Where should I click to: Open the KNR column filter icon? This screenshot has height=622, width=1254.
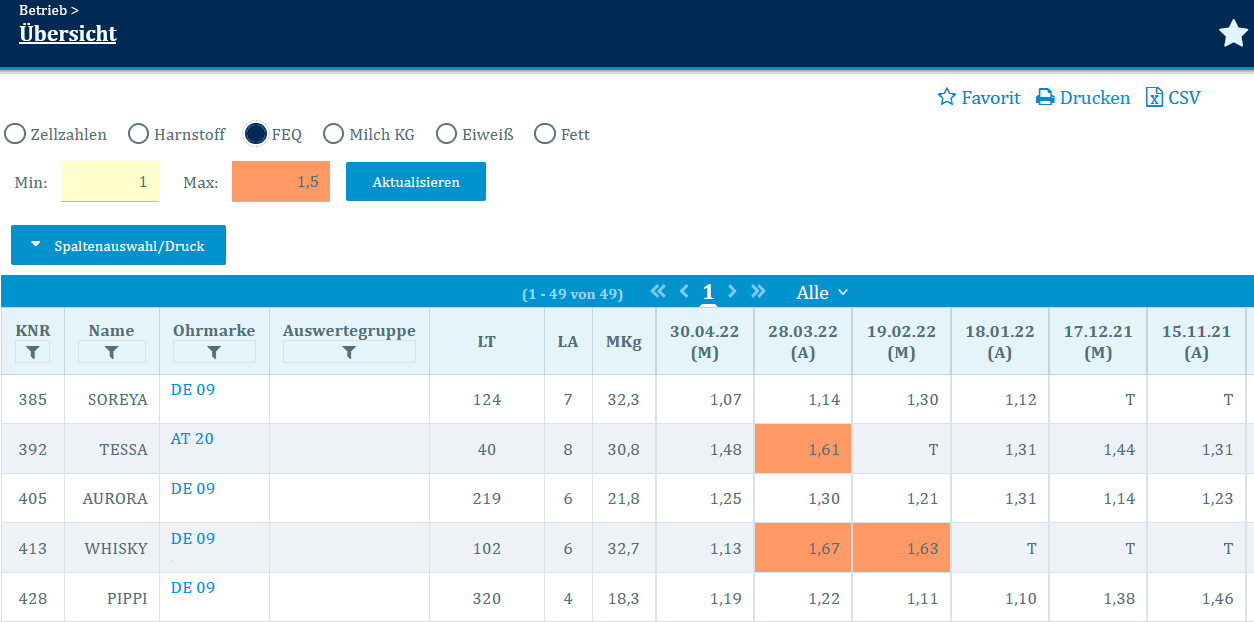coord(33,352)
